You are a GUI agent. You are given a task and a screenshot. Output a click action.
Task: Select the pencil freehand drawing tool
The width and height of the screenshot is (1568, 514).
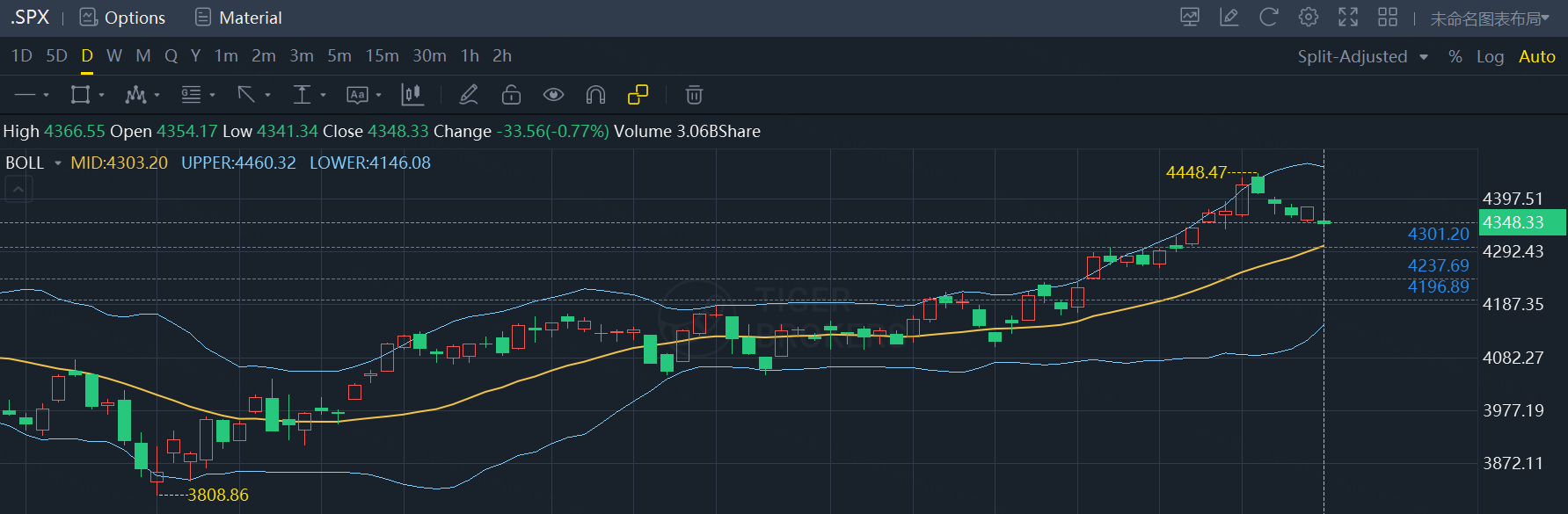tap(469, 95)
